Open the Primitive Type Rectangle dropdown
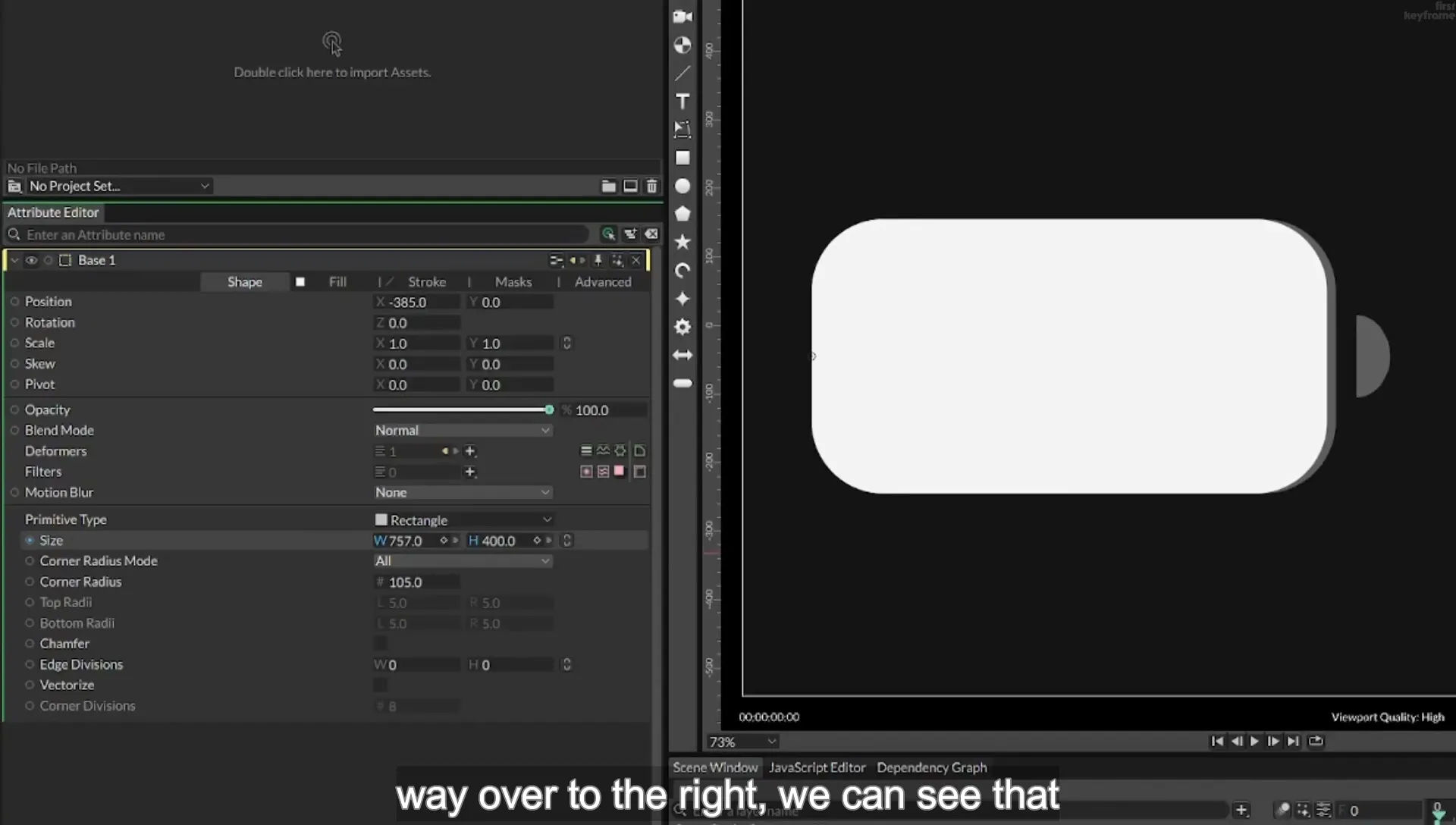 click(463, 519)
